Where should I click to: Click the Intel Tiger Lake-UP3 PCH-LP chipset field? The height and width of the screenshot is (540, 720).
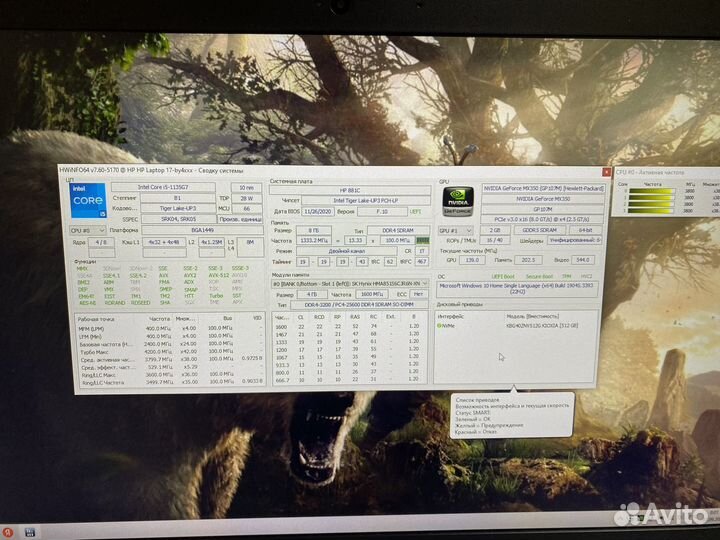pyautogui.click(x=366, y=201)
